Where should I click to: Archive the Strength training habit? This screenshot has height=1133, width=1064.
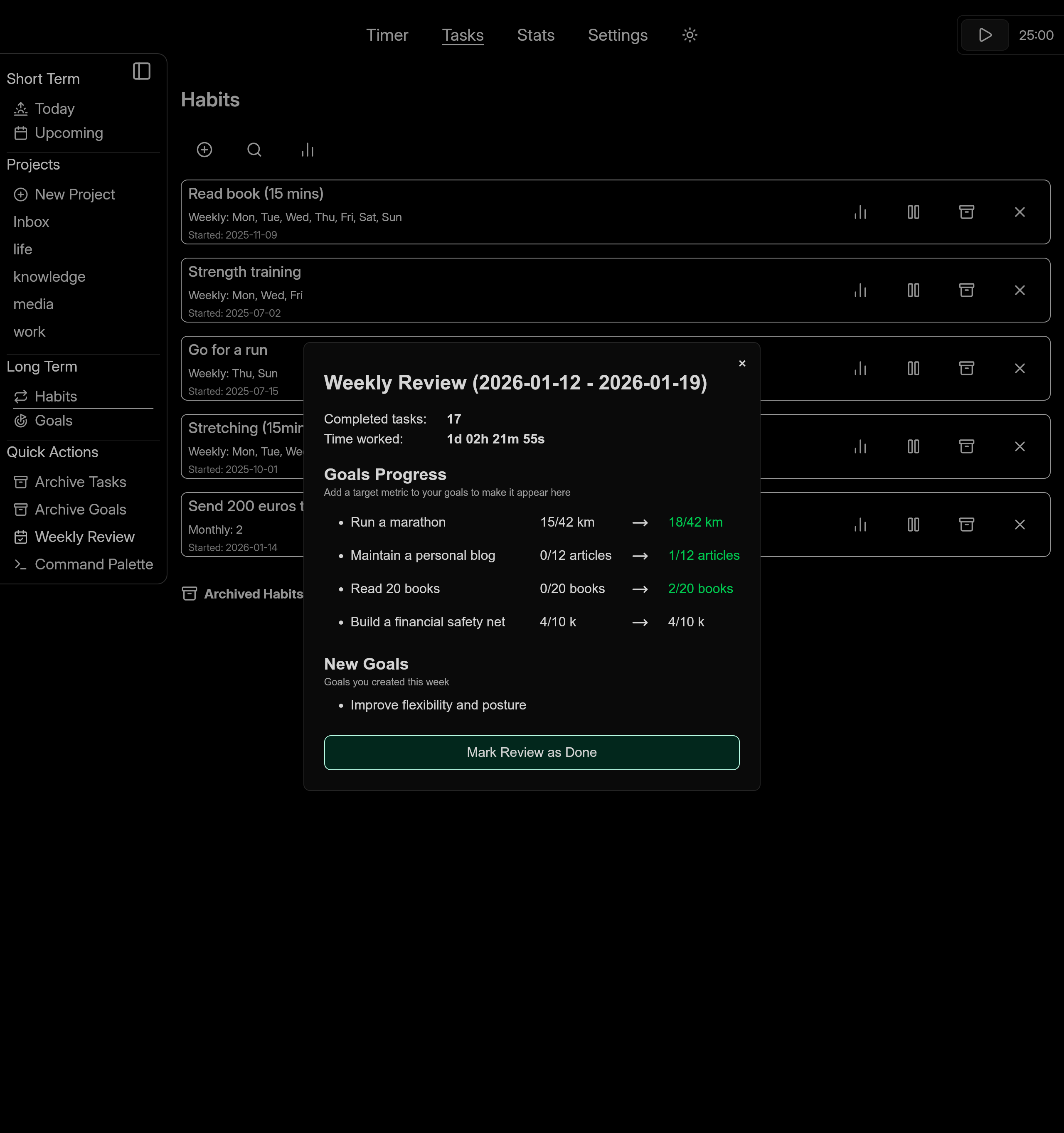click(967, 290)
